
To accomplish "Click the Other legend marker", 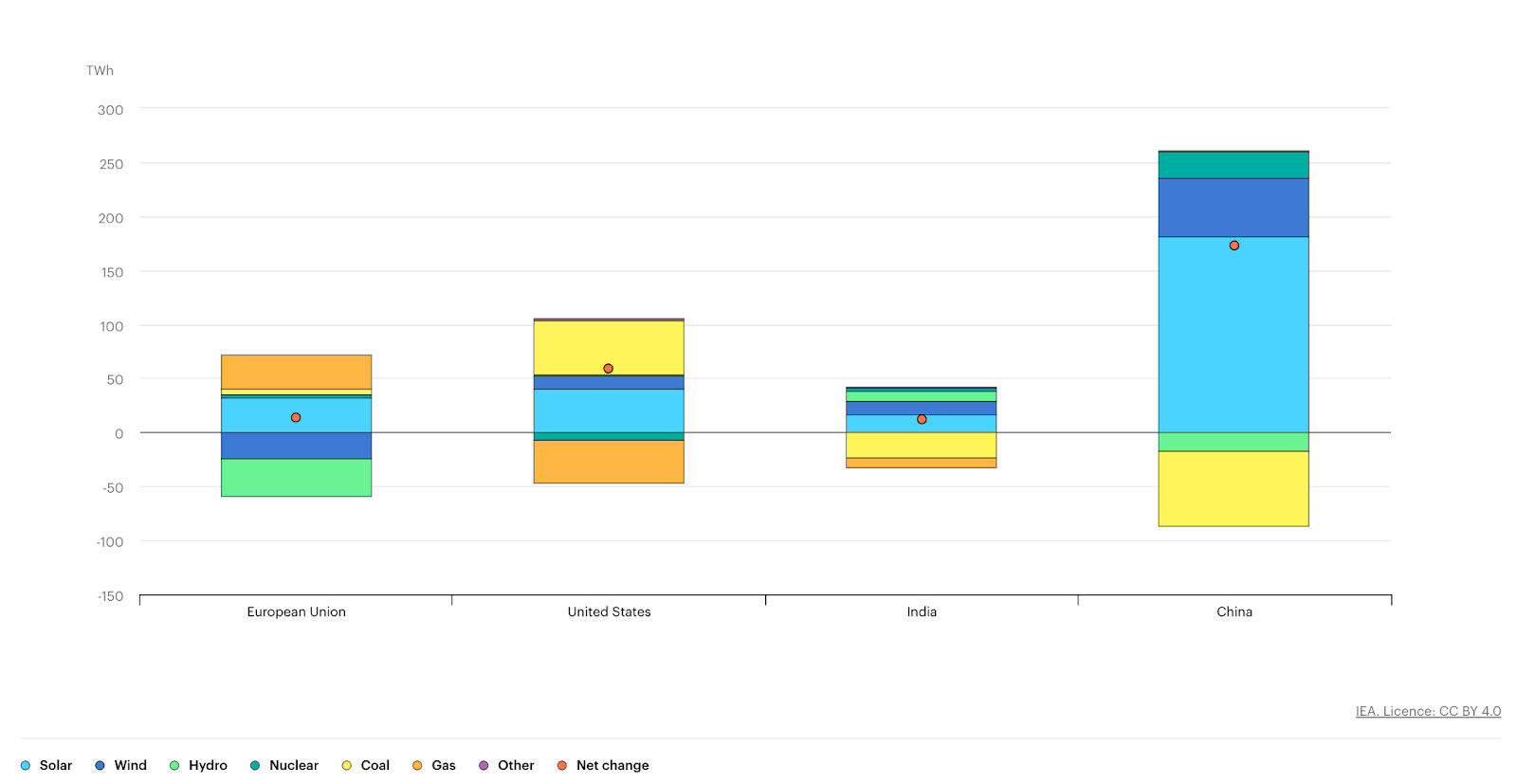I will pos(484,765).
